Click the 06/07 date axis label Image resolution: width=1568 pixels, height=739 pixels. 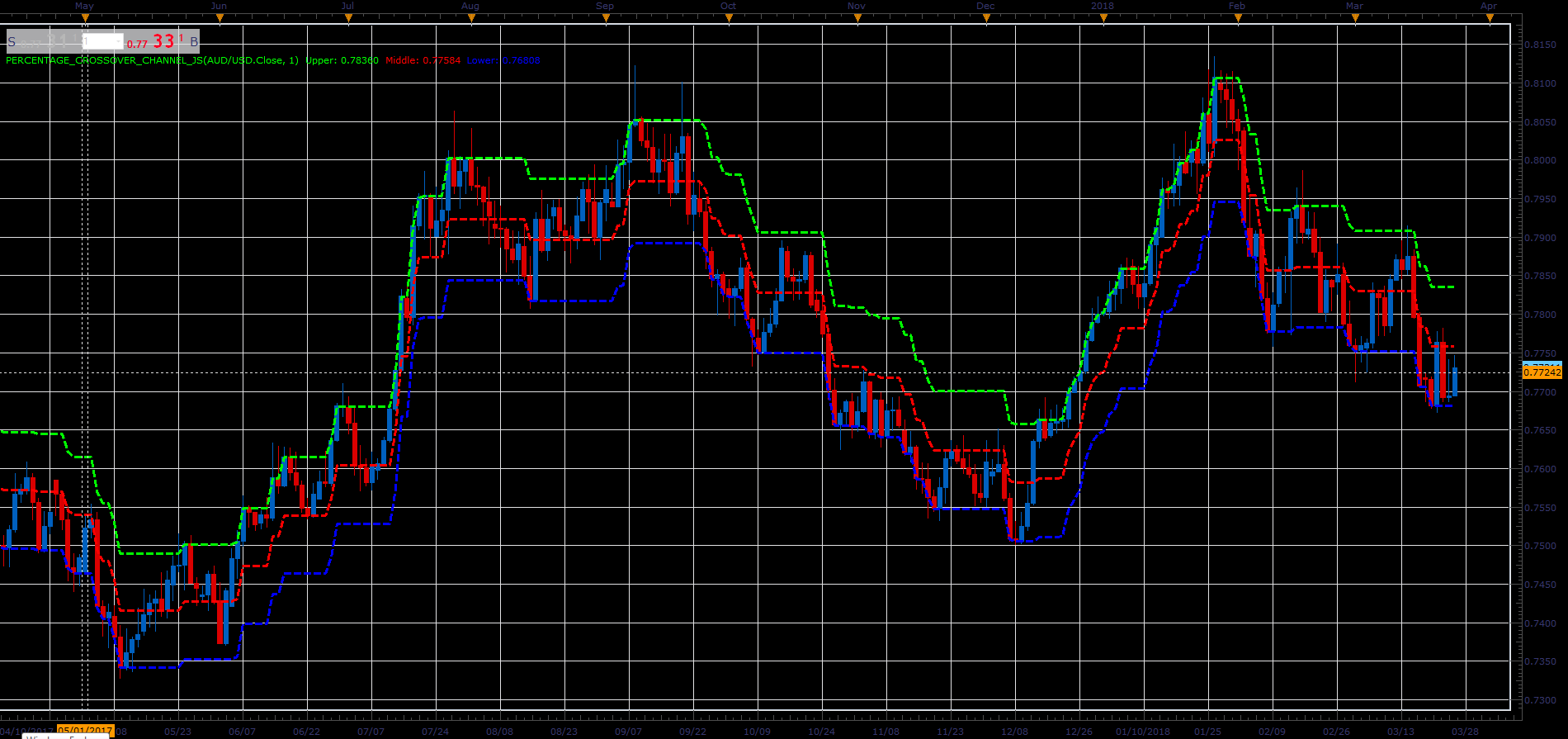242,732
